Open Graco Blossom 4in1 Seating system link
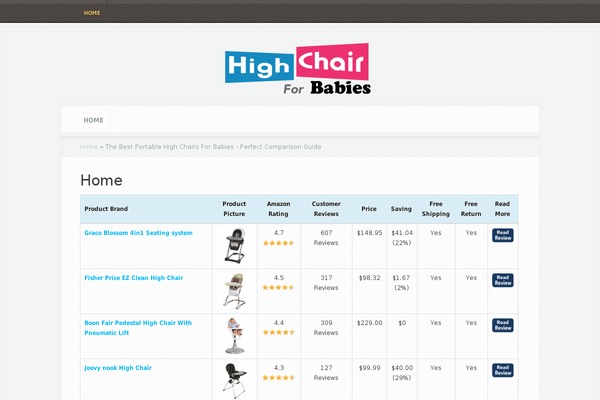 click(138, 233)
